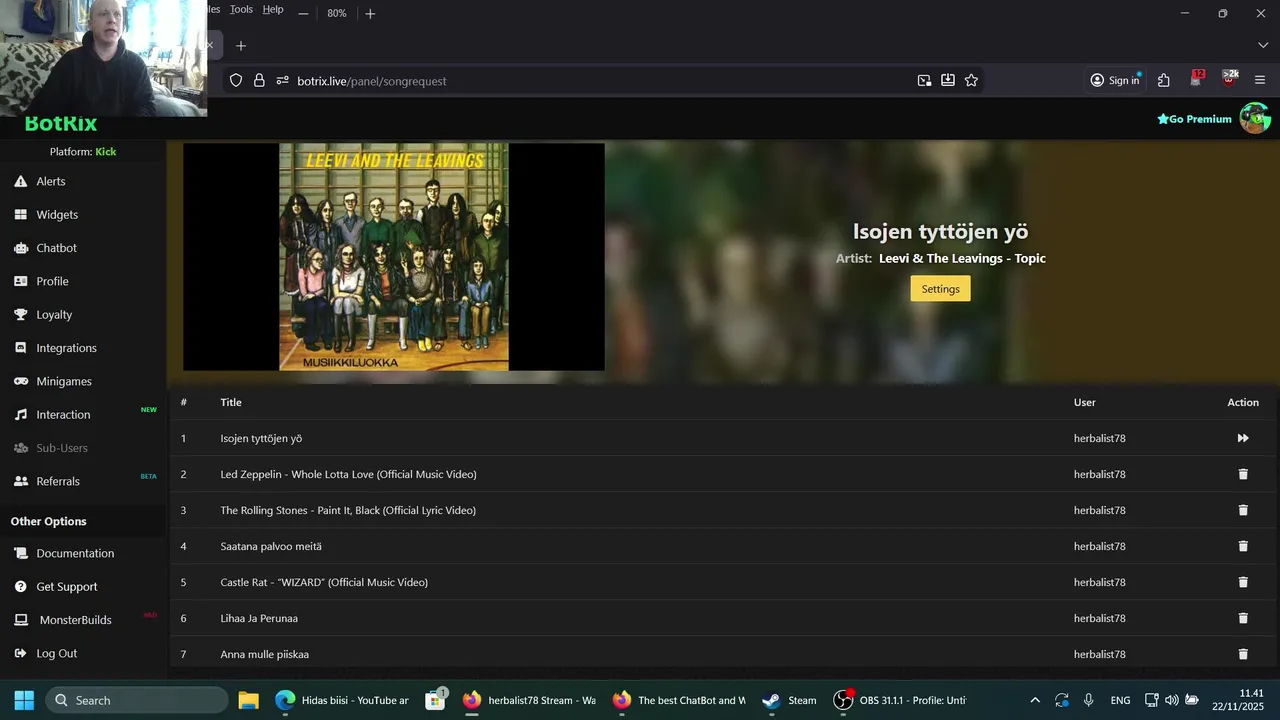1280x720 pixels.
Task: Click ENG language indicator
Action: [1120, 700]
